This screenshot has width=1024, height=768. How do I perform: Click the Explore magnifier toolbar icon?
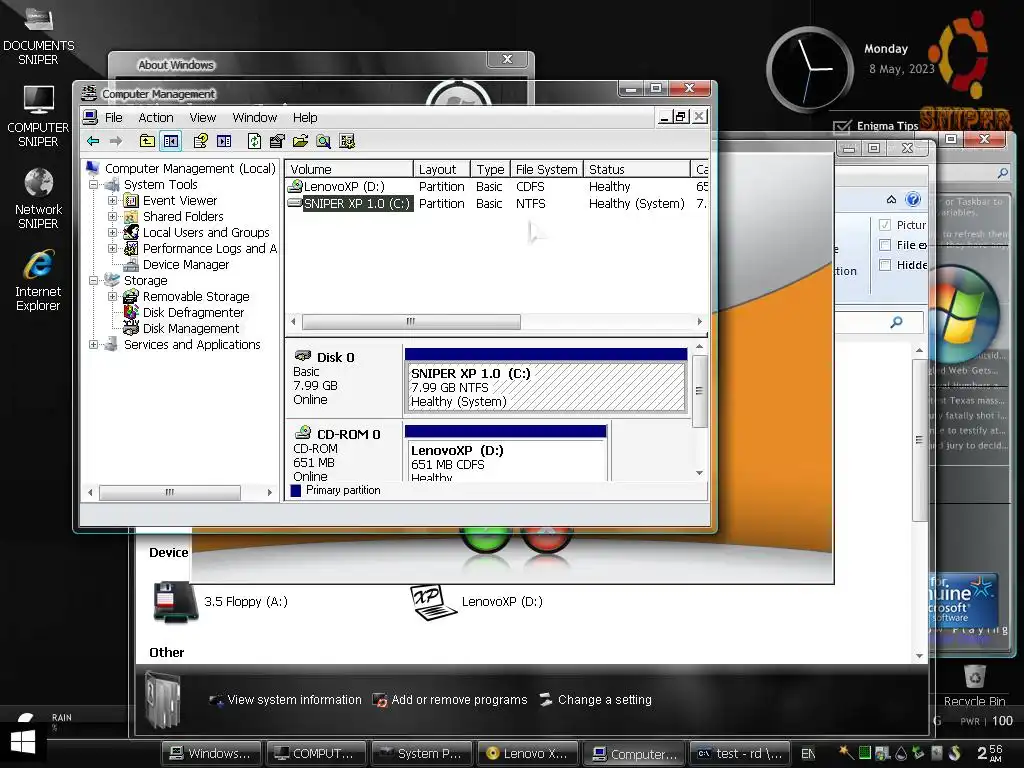323,141
